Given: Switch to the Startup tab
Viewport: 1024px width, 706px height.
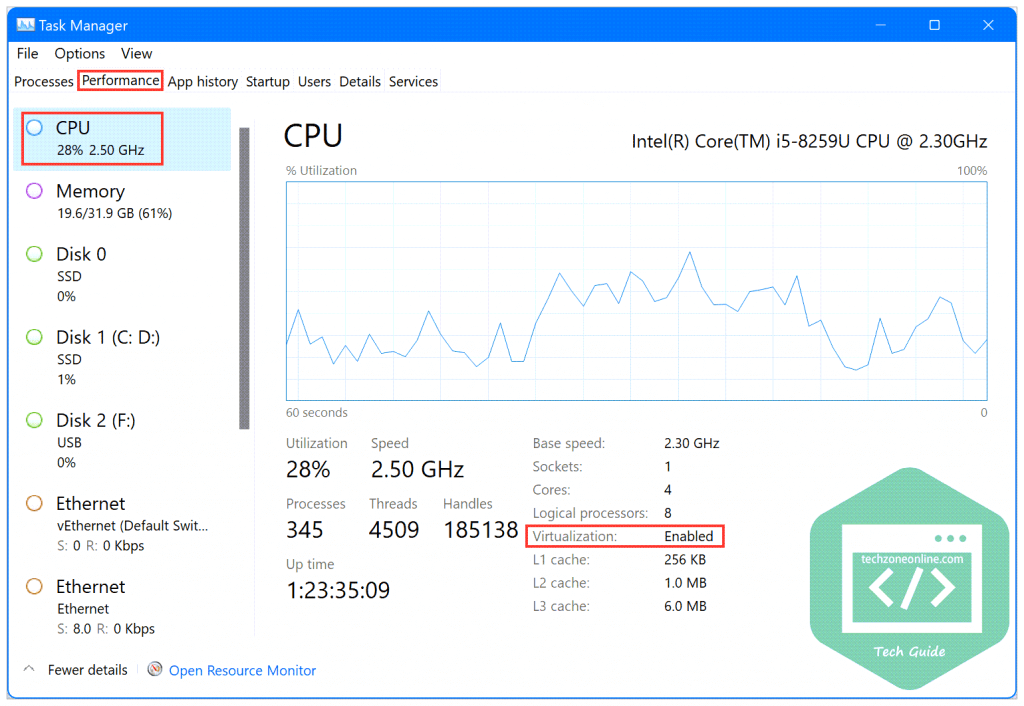Looking at the screenshot, I should click(x=268, y=81).
